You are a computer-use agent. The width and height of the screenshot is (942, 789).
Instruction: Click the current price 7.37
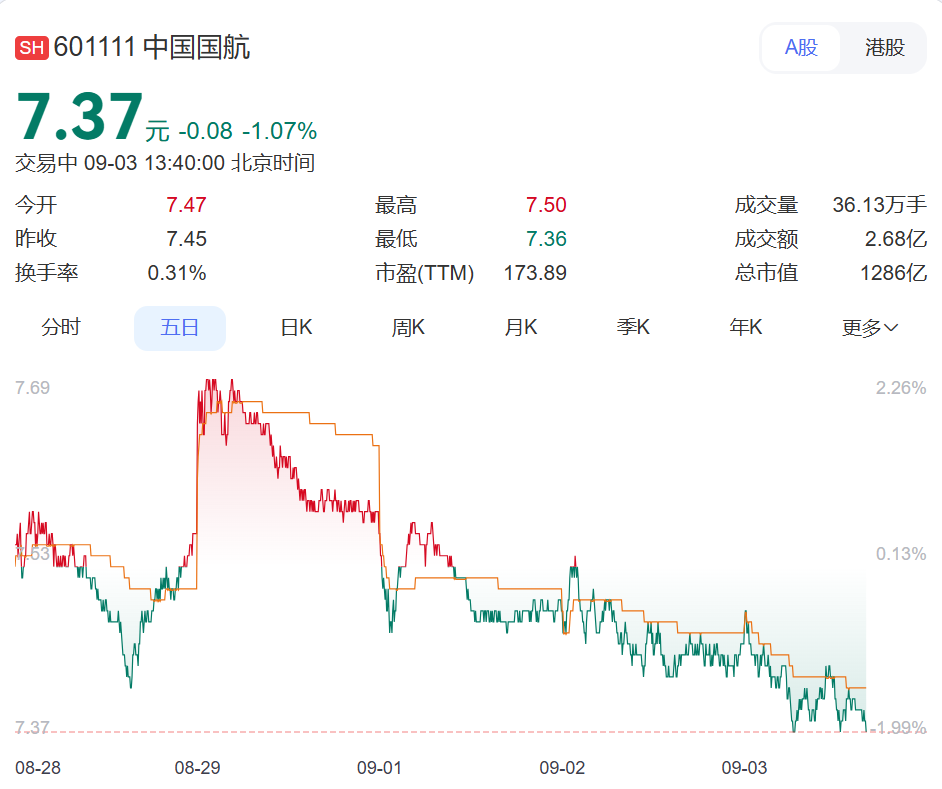point(80,118)
